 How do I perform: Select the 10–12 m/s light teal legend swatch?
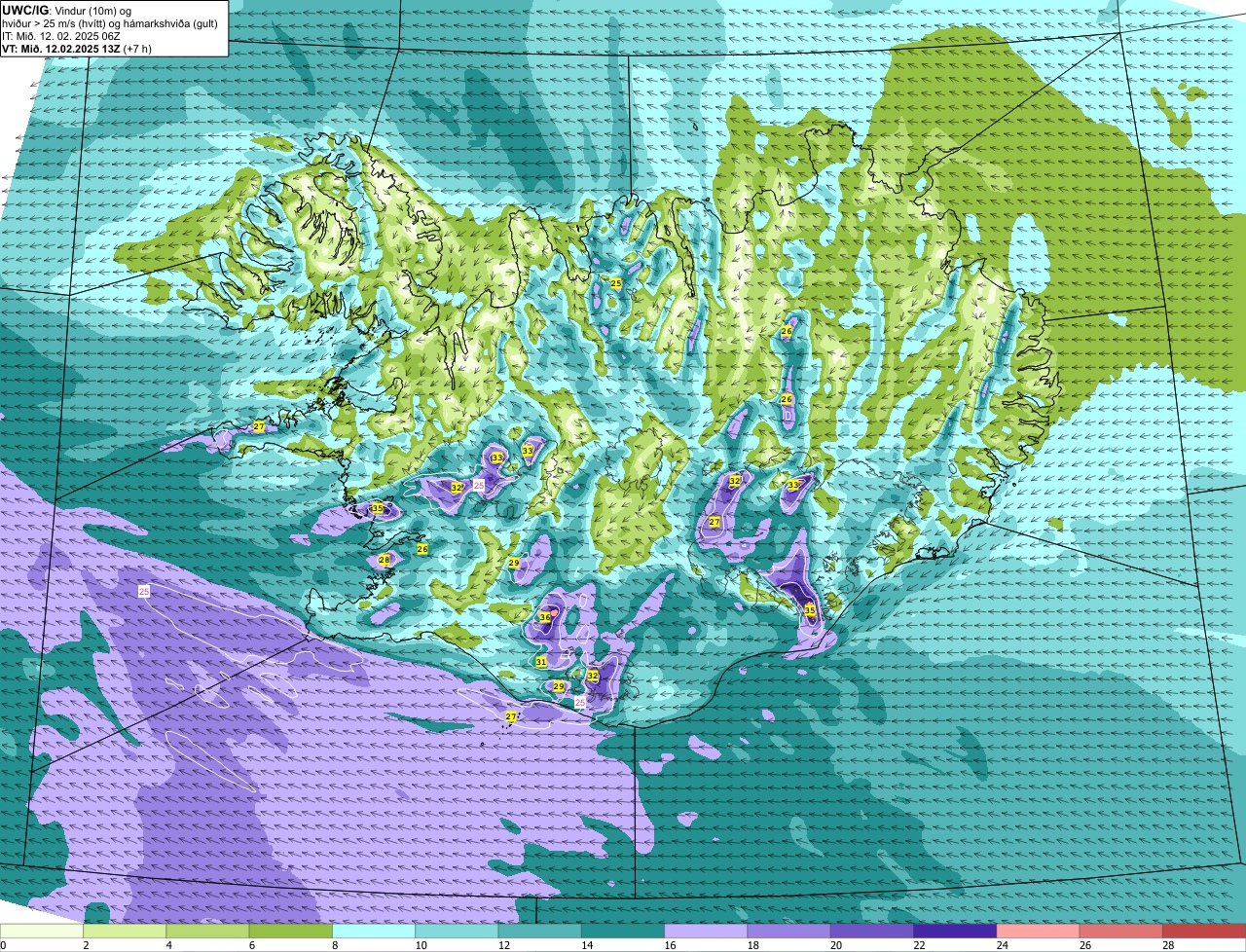point(458,932)
